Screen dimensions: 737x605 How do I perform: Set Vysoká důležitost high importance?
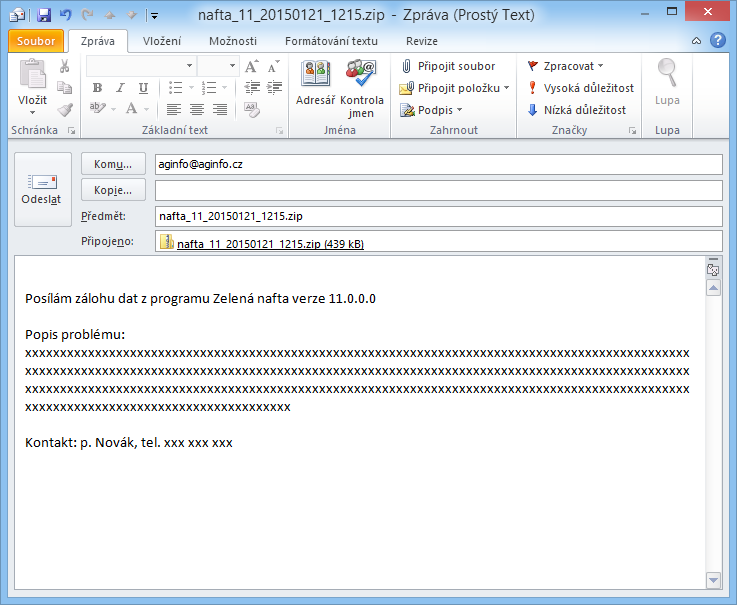click(581, 88)
